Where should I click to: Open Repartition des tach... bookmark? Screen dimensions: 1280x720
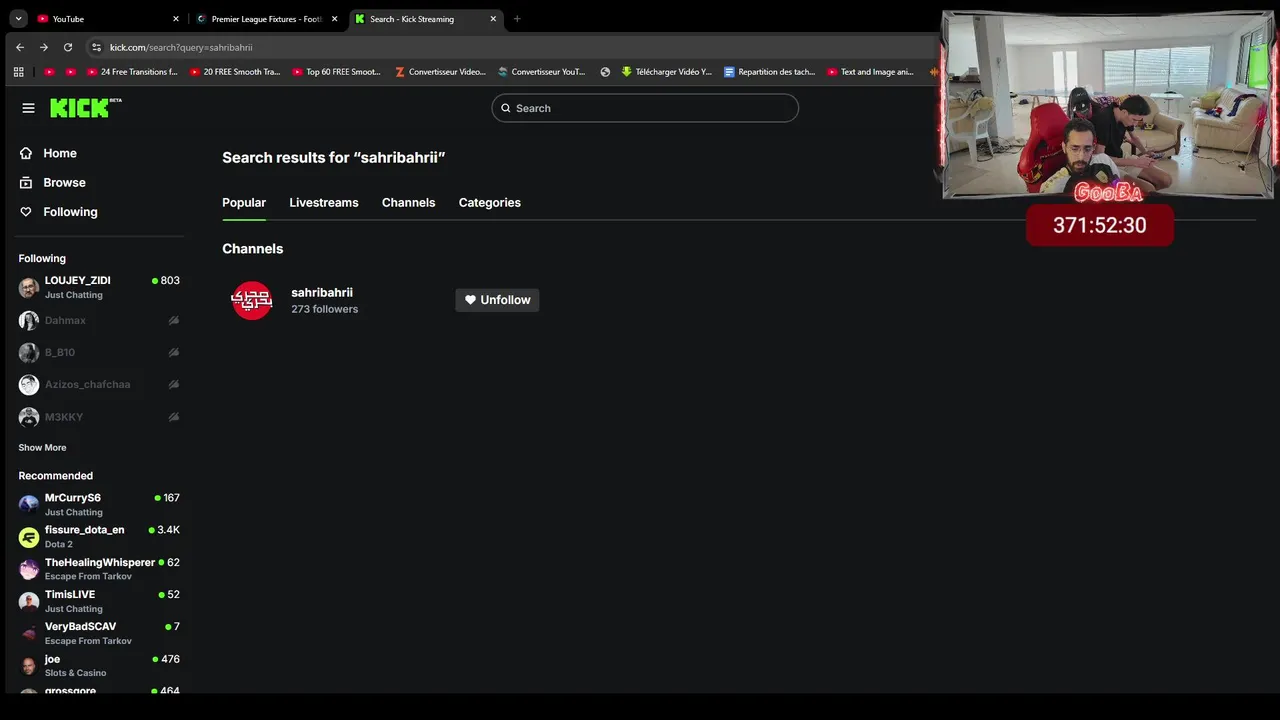[x=769, y=72]
